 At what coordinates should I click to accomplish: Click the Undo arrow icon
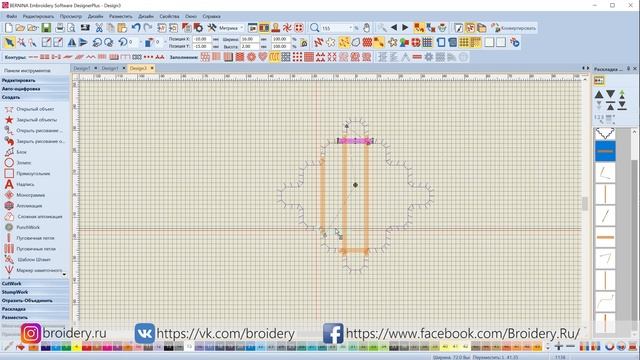pos(136,28)
